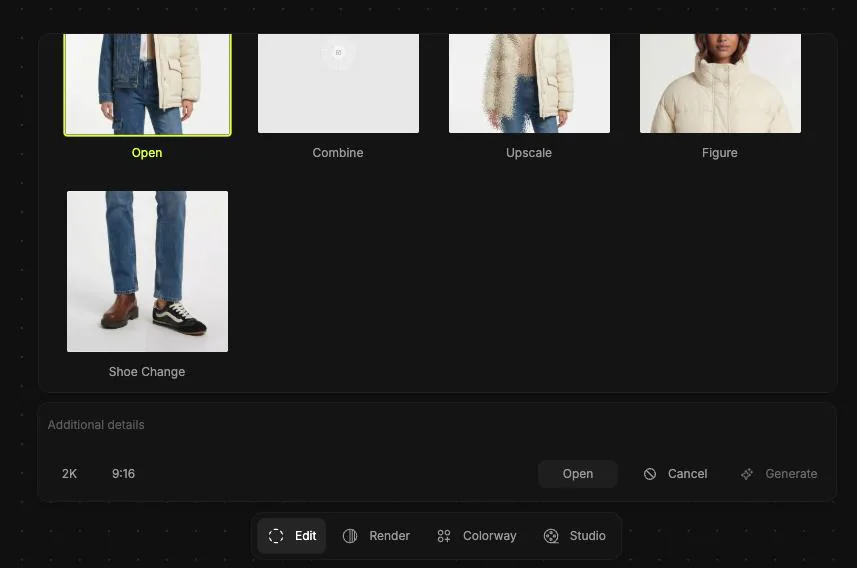
Task: Switch to the Render tab
Action: 376,536
